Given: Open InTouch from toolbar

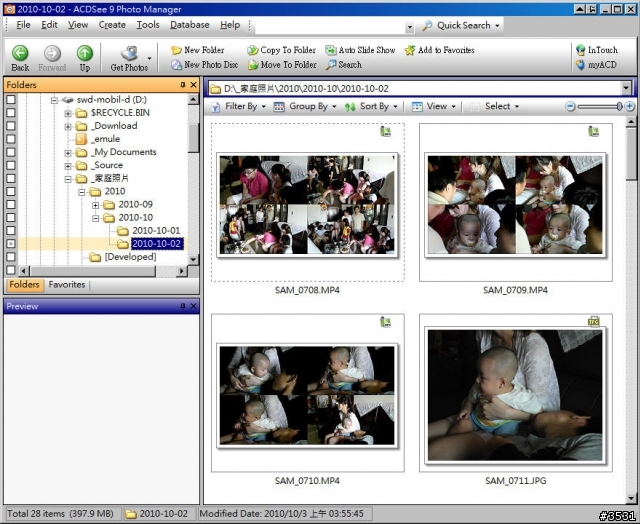Looking at the screenshot, I should click(596, 50).
